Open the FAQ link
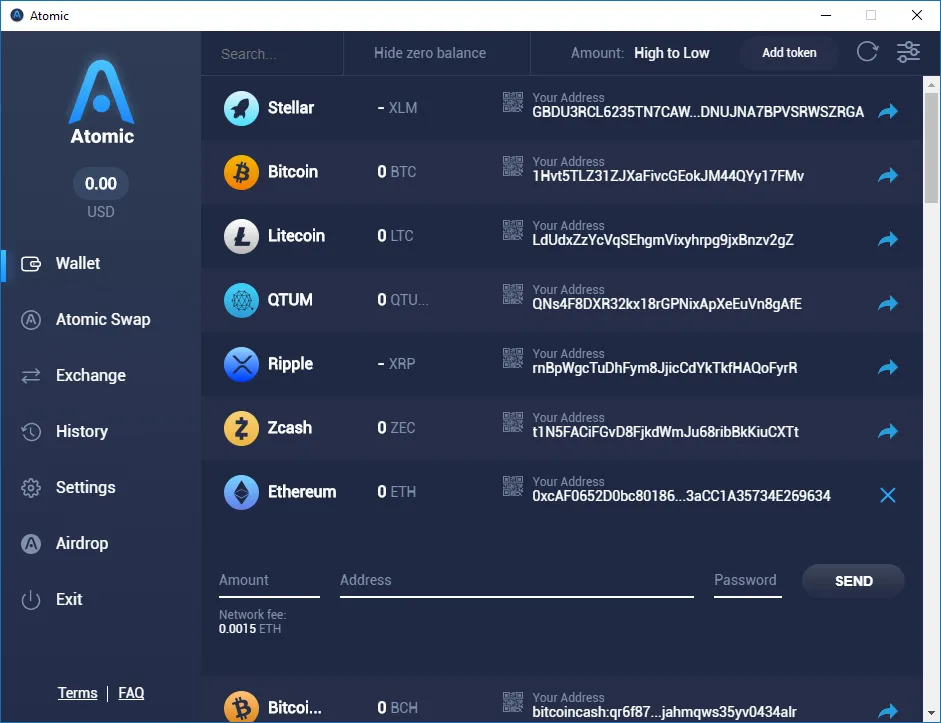Viewport: 941px width, 723px height. 131,693
